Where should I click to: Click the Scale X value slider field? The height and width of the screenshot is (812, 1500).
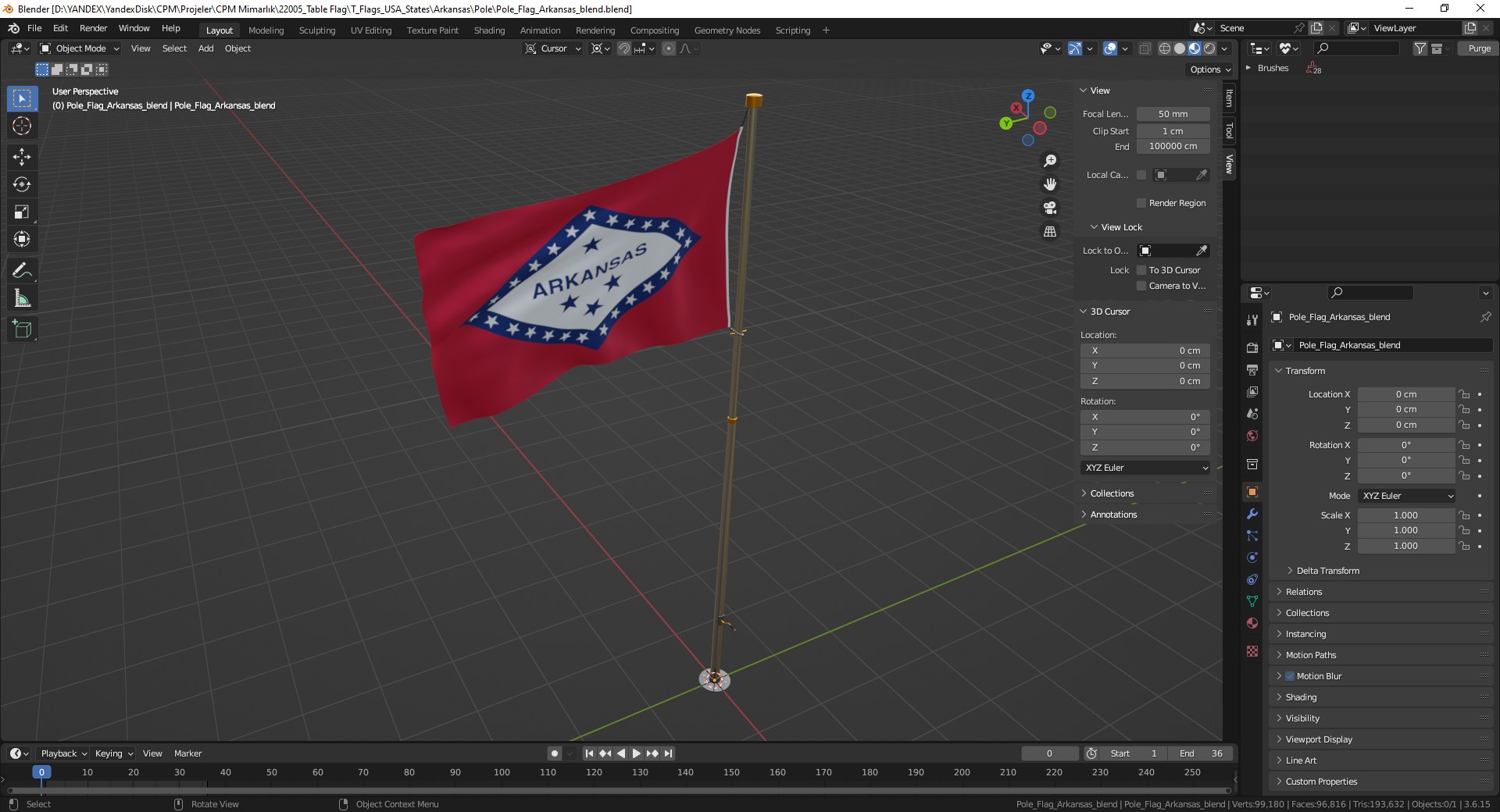coord(1406,515)
